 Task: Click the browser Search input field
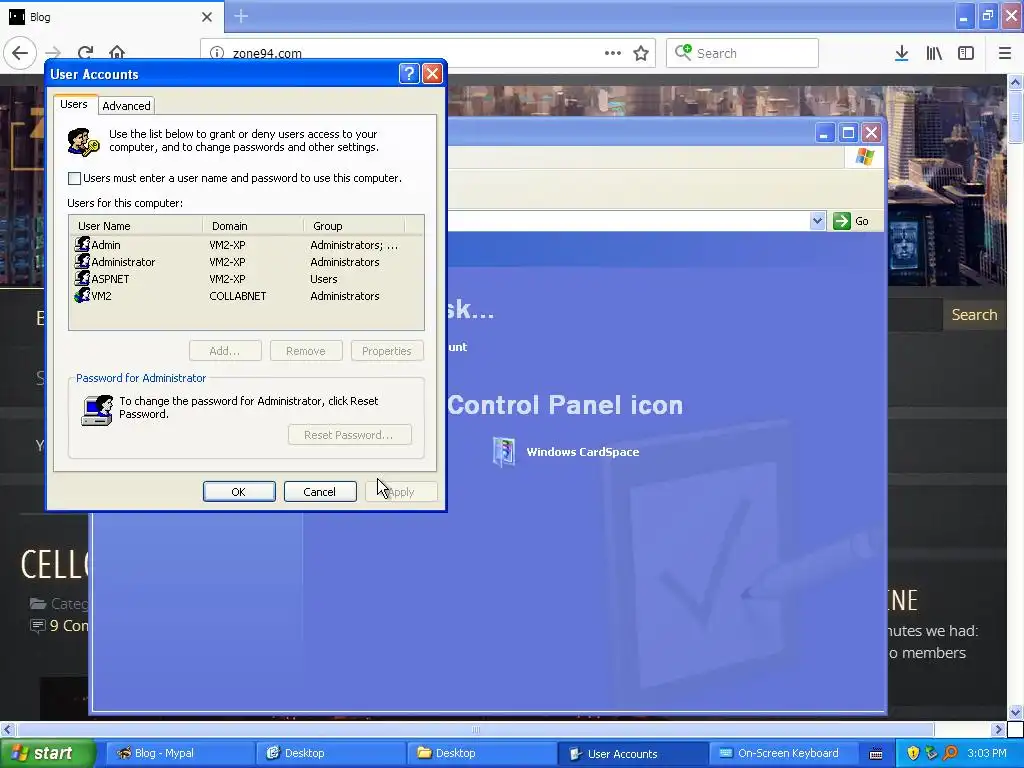click(742, 54)
